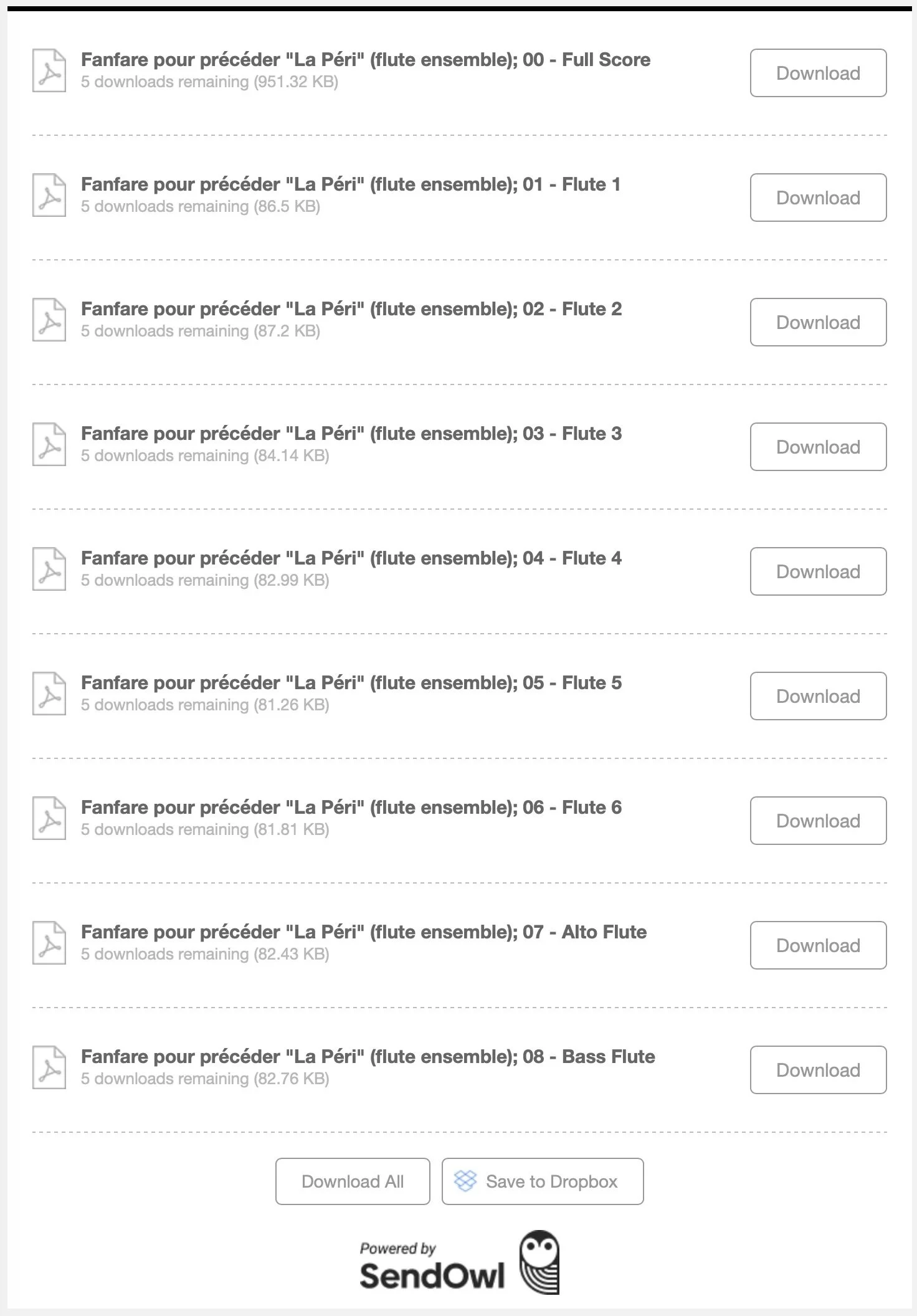Download the 03 - Flute 3 part
Screen dimensions: 917x1316
pos(818,447)
